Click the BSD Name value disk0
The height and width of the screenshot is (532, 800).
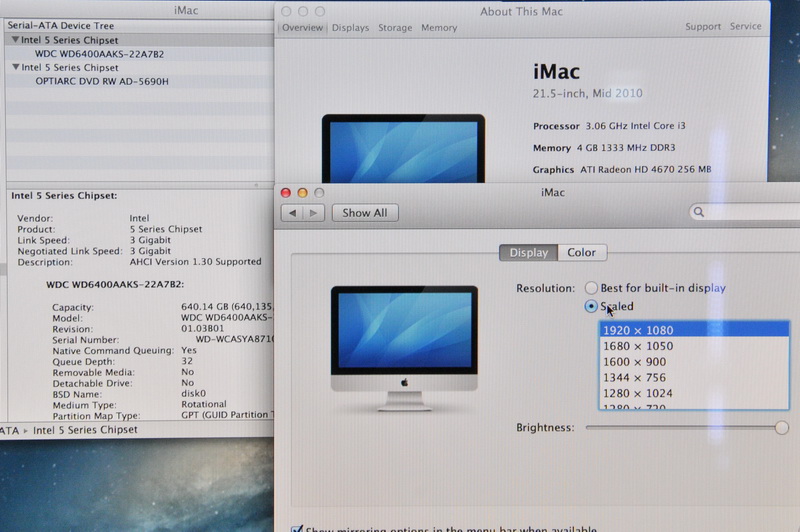193,393
